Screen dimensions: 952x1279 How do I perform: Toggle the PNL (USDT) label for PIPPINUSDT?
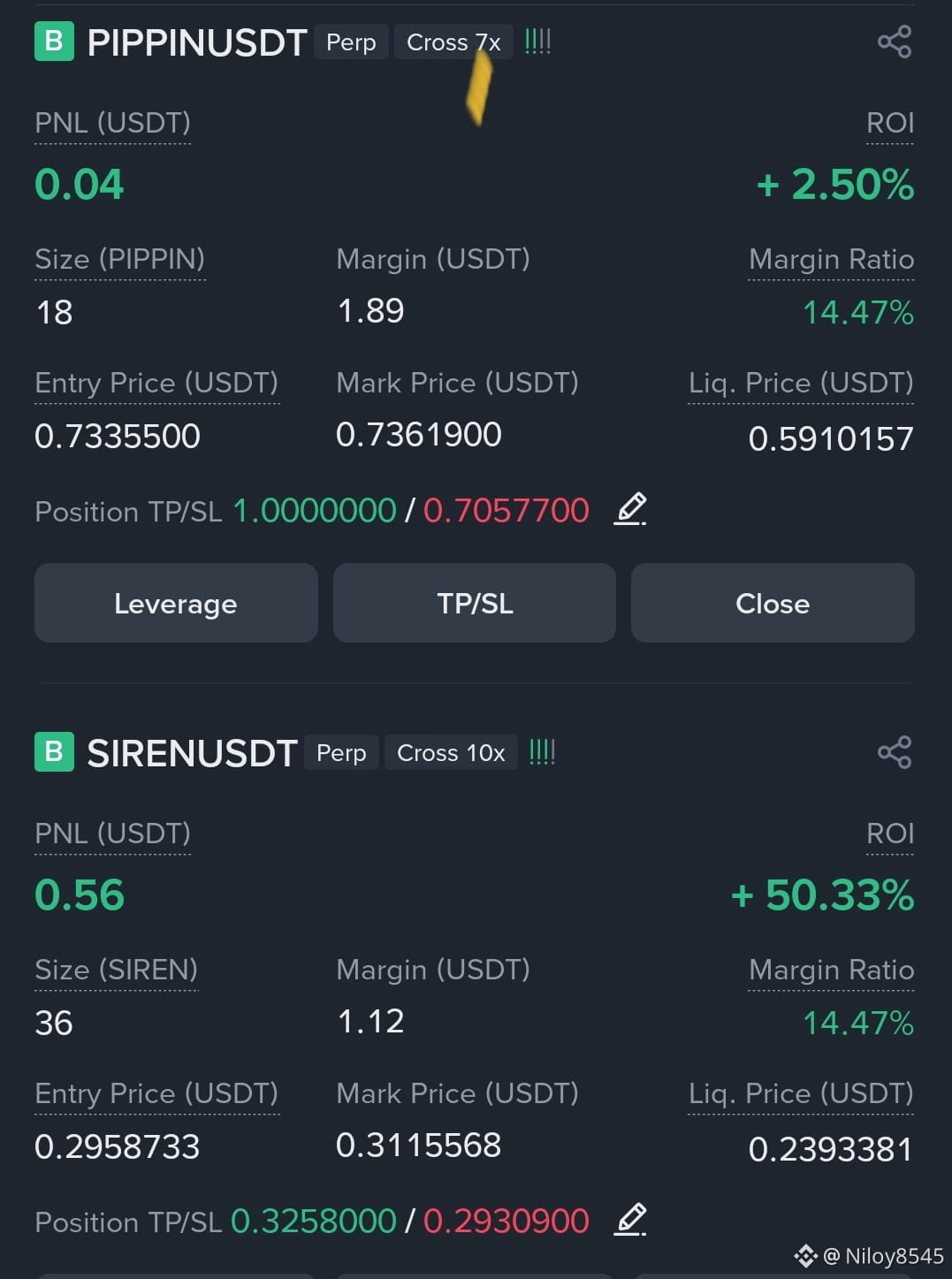pyautogui.click(x=112, y=123)
